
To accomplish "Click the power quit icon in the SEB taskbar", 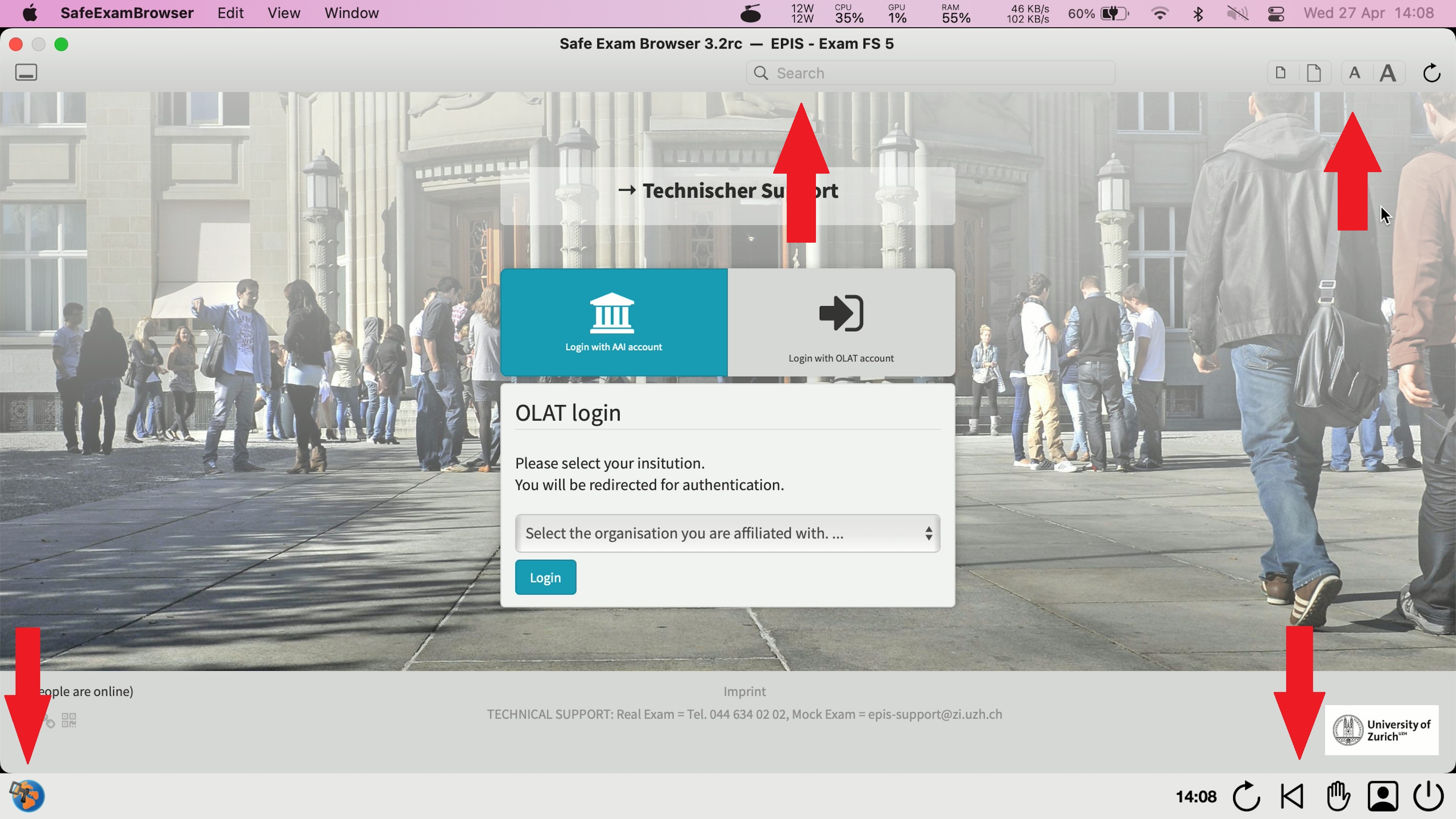I will tap(1428, 796).
